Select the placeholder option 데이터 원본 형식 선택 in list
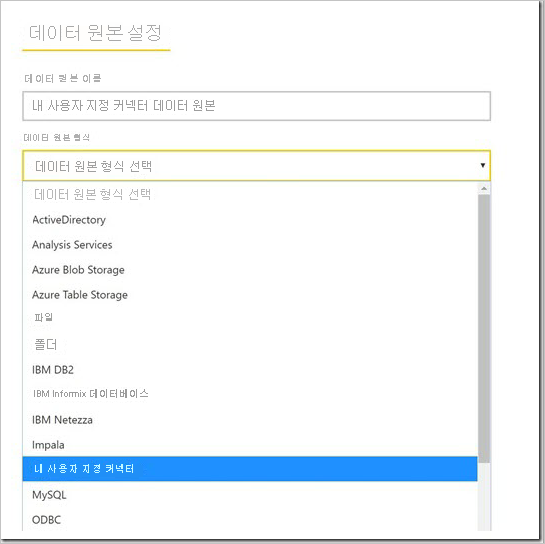Screen dimensions: 545x544 (250, 194)
